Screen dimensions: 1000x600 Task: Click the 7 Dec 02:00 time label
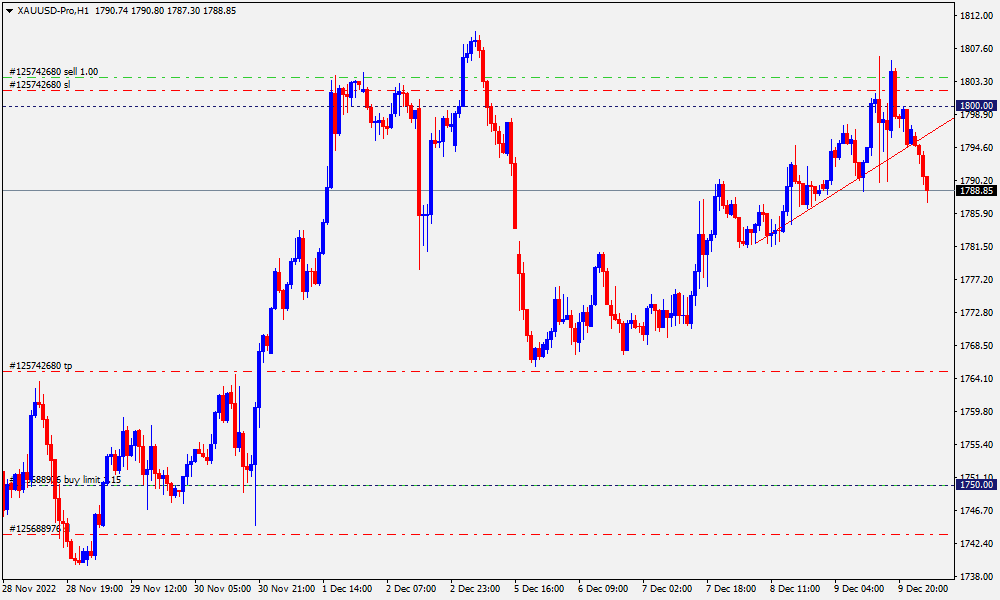(x=668, y=589)
